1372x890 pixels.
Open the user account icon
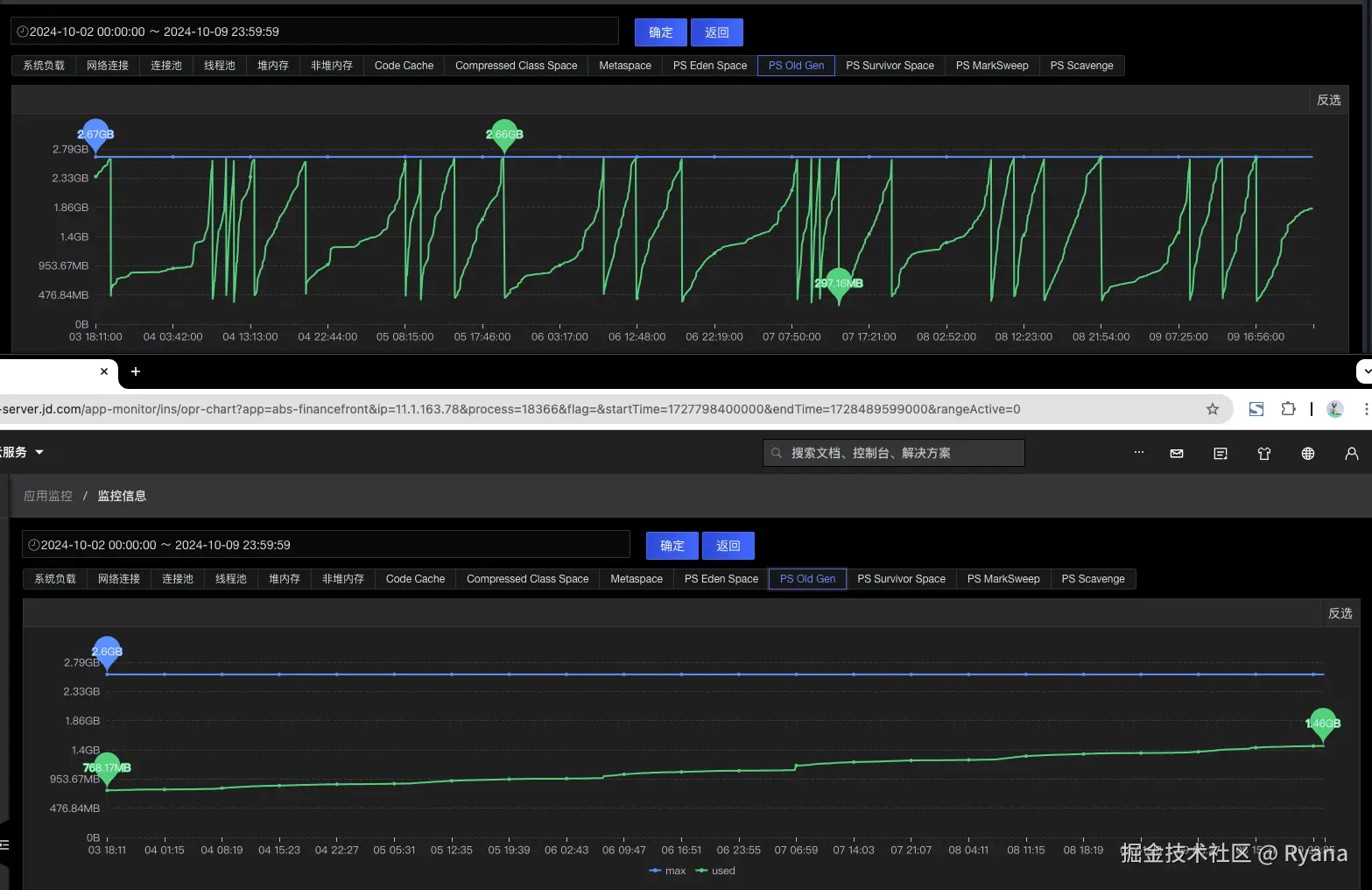tap(1352, 453)
